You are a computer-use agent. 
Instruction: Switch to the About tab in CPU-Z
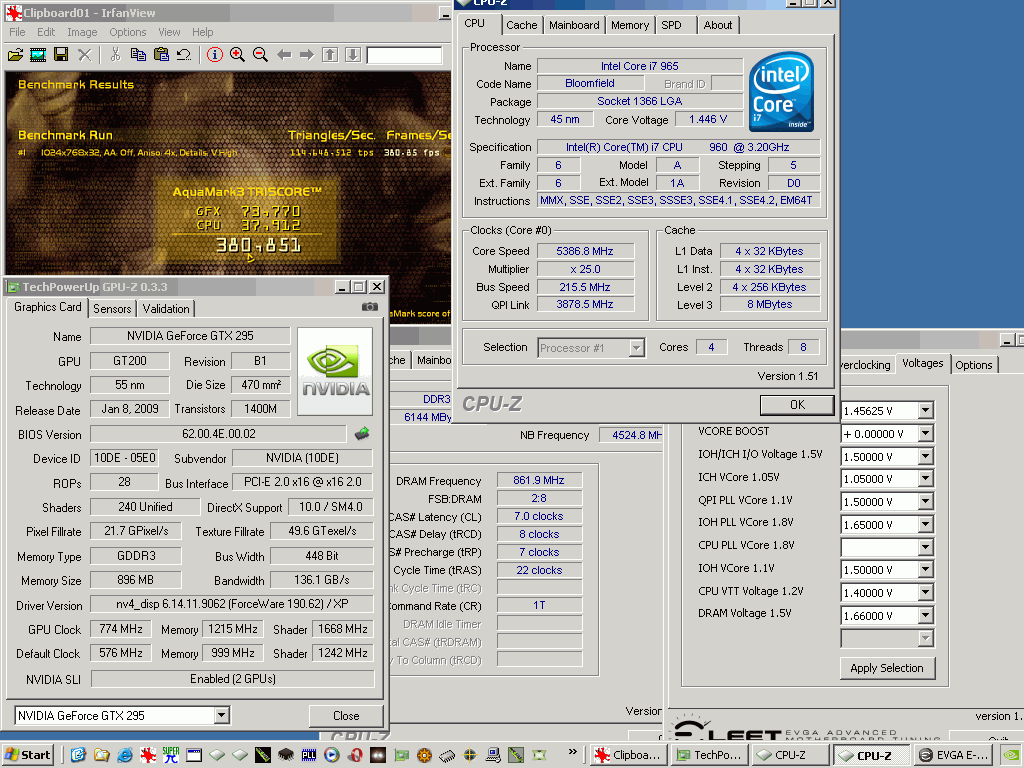(718, 25)
